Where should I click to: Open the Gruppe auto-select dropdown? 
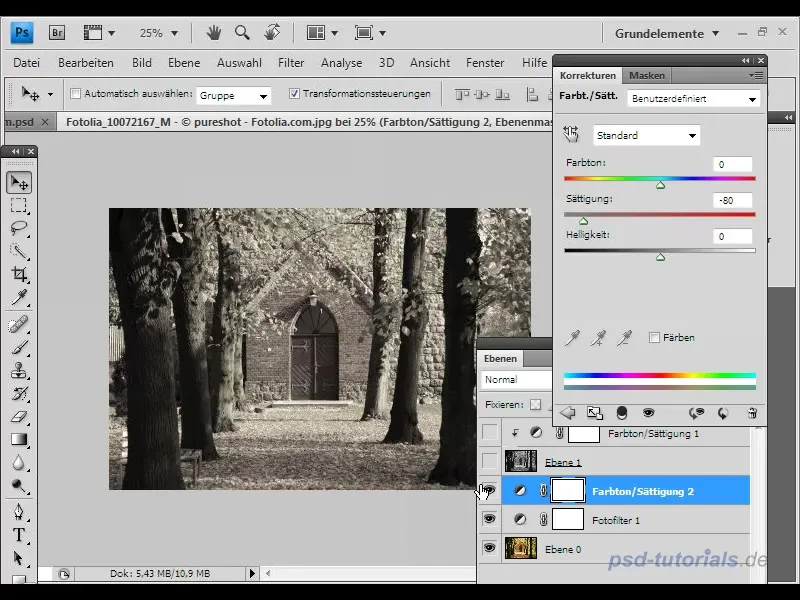tap(233, 95)
